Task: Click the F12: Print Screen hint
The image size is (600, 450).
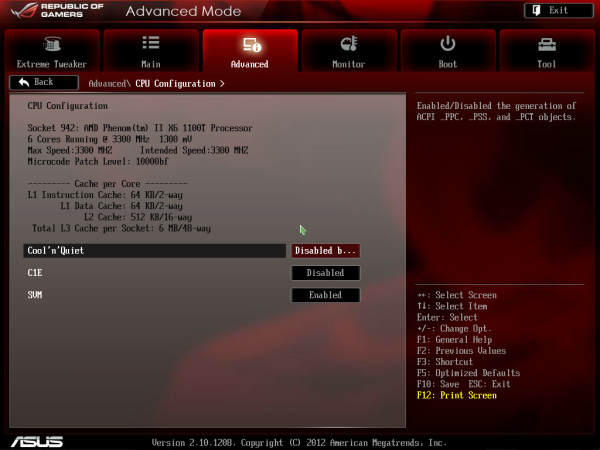Action: click(x=457, y=395)
